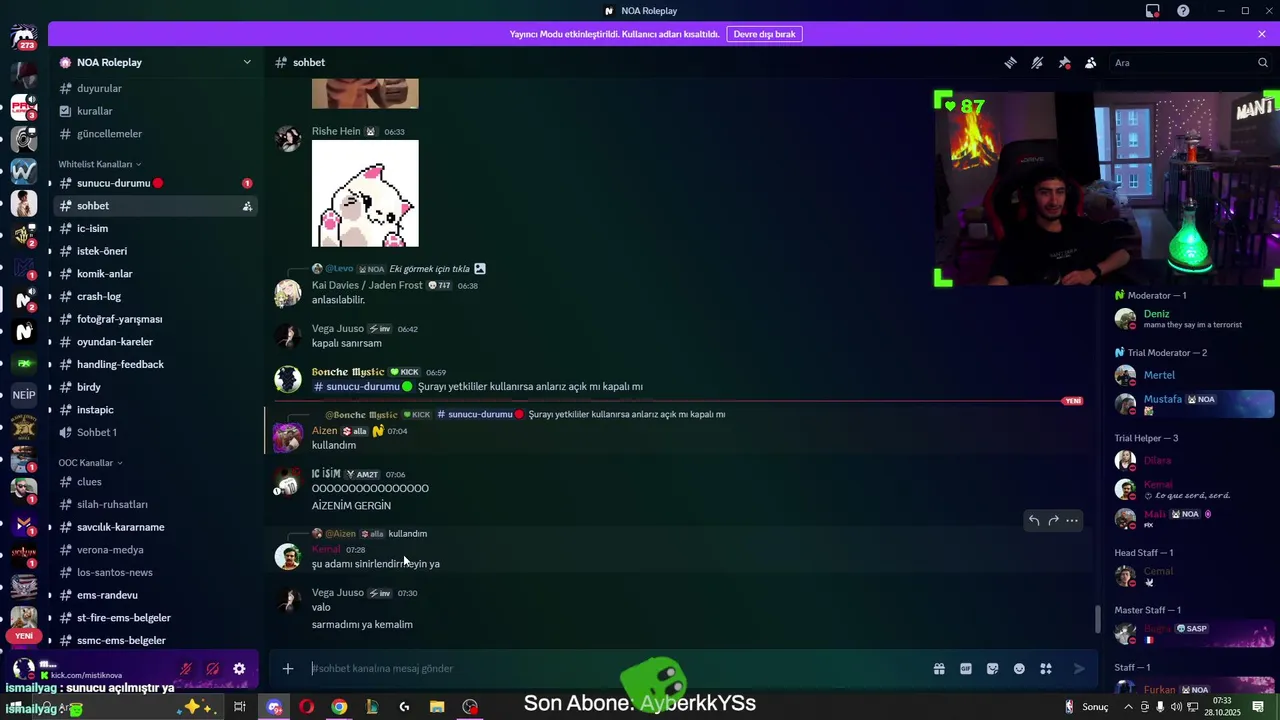This screenshot has height=720, width=1280.
Task: Open the help question mark icon
Action: point(1183,11)
